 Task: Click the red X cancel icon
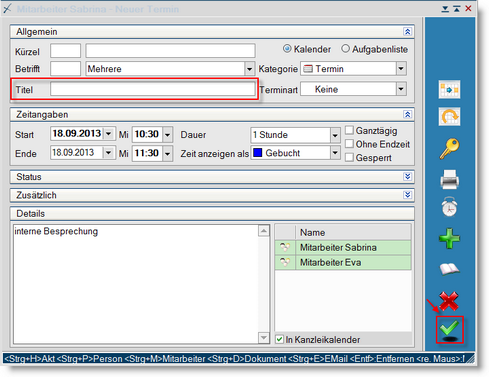point(449,301)
